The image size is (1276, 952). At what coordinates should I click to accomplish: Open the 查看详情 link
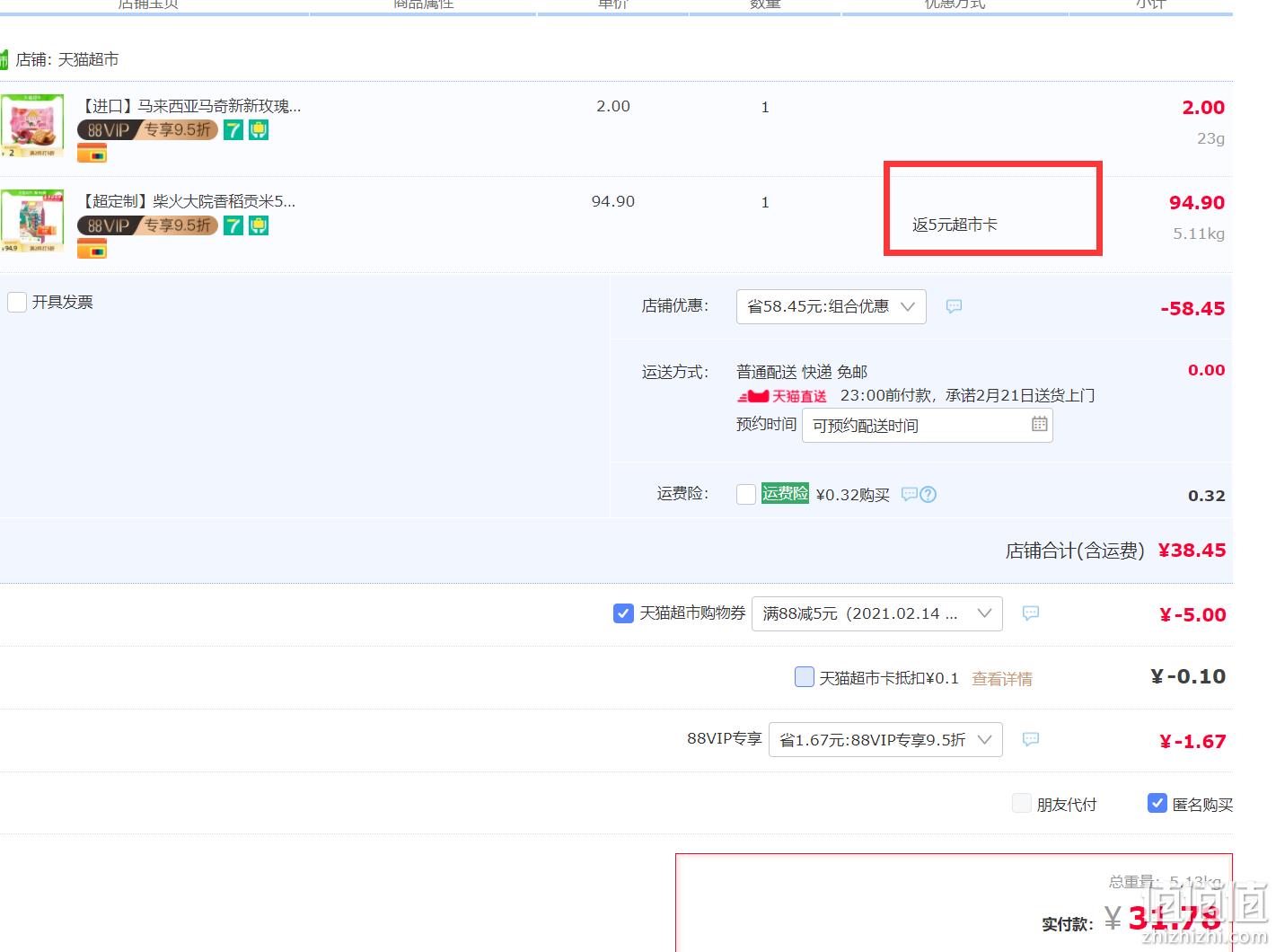point(1002,679)
